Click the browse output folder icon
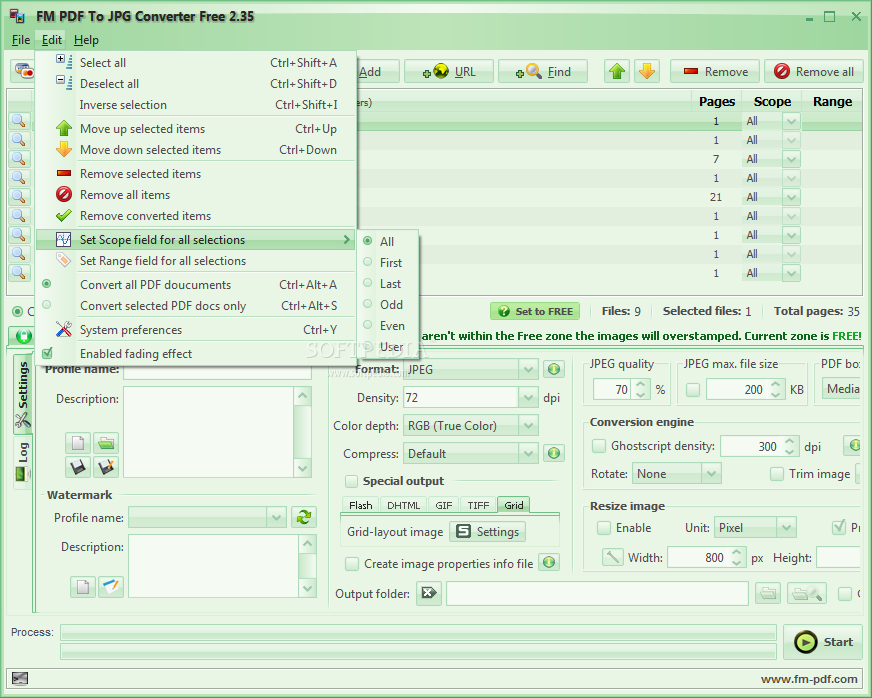 click(768, 593)
